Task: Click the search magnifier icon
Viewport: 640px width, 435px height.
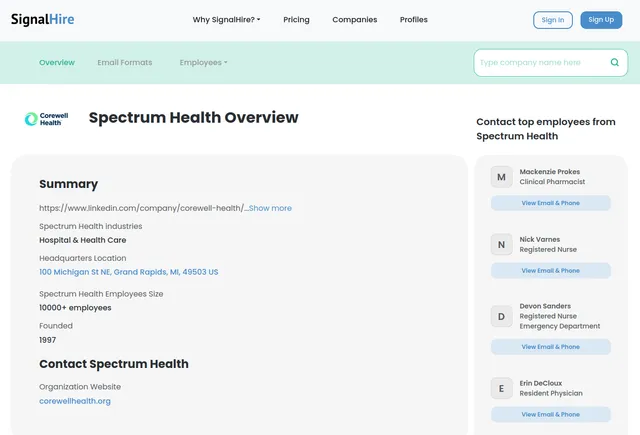Action: pos(614,62)
